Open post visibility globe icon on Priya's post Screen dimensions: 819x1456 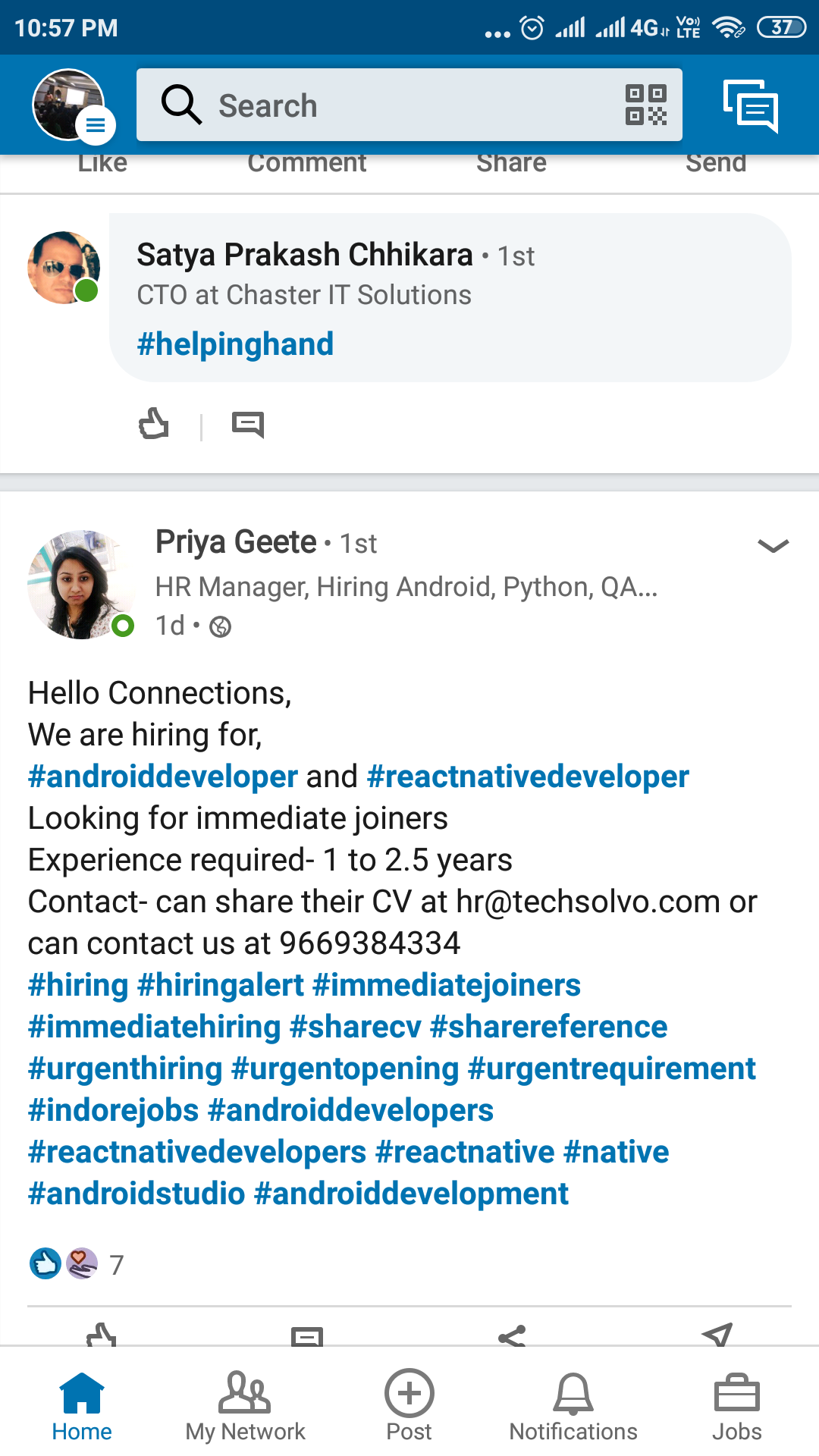point(221,627)
